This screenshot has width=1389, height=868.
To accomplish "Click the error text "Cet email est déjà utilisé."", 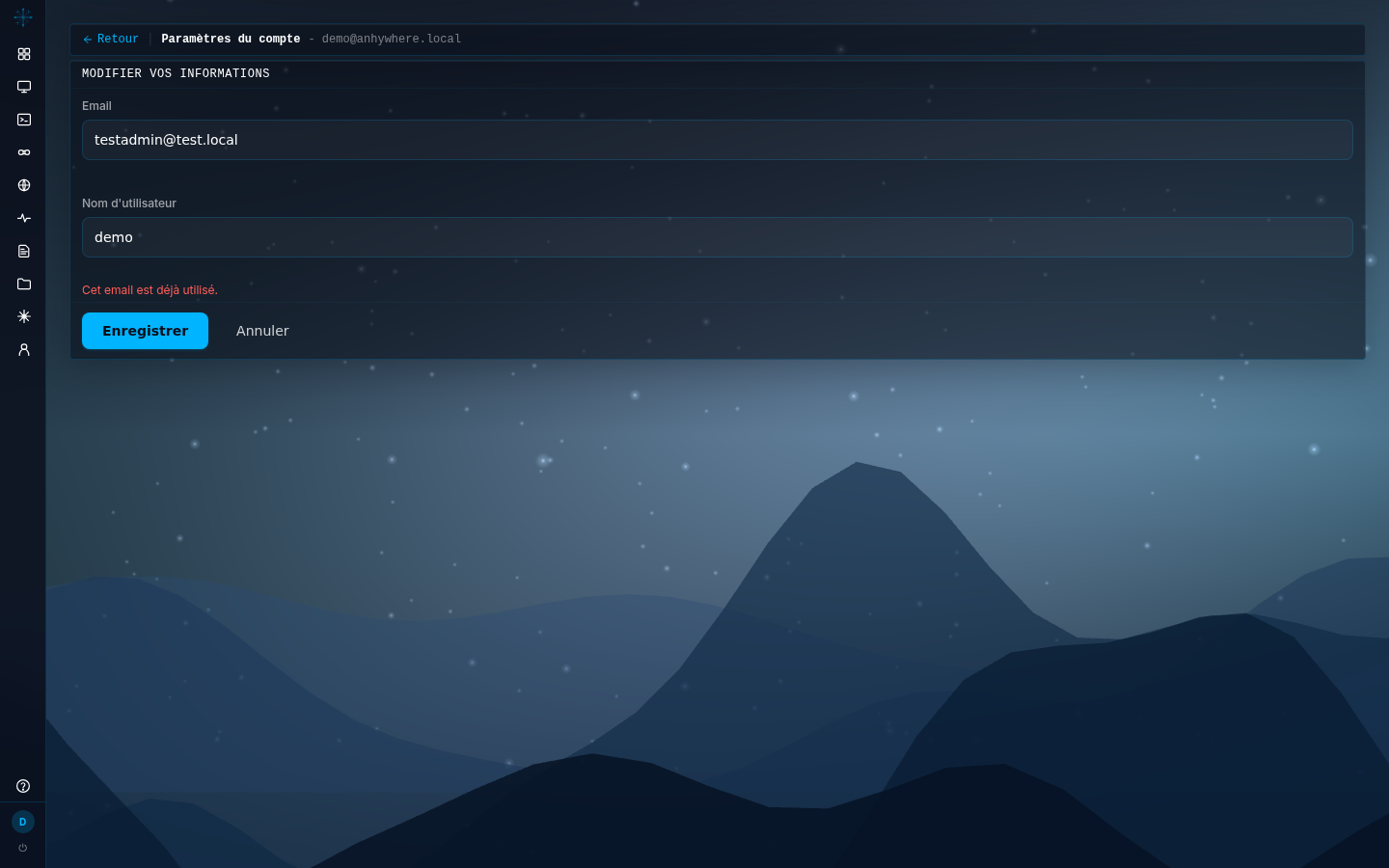I will tap(150, 290).
